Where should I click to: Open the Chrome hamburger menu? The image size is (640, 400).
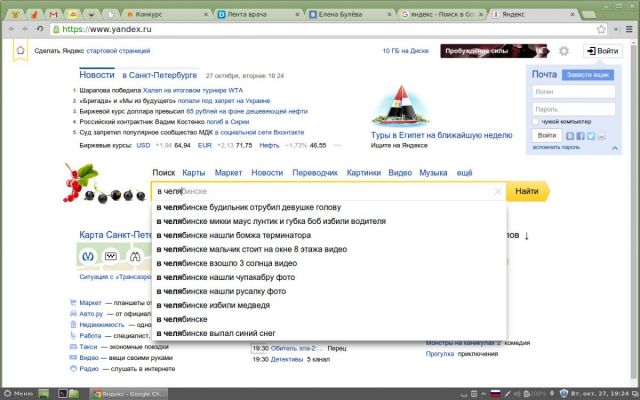pyautogui.click(x=627, y=29)
